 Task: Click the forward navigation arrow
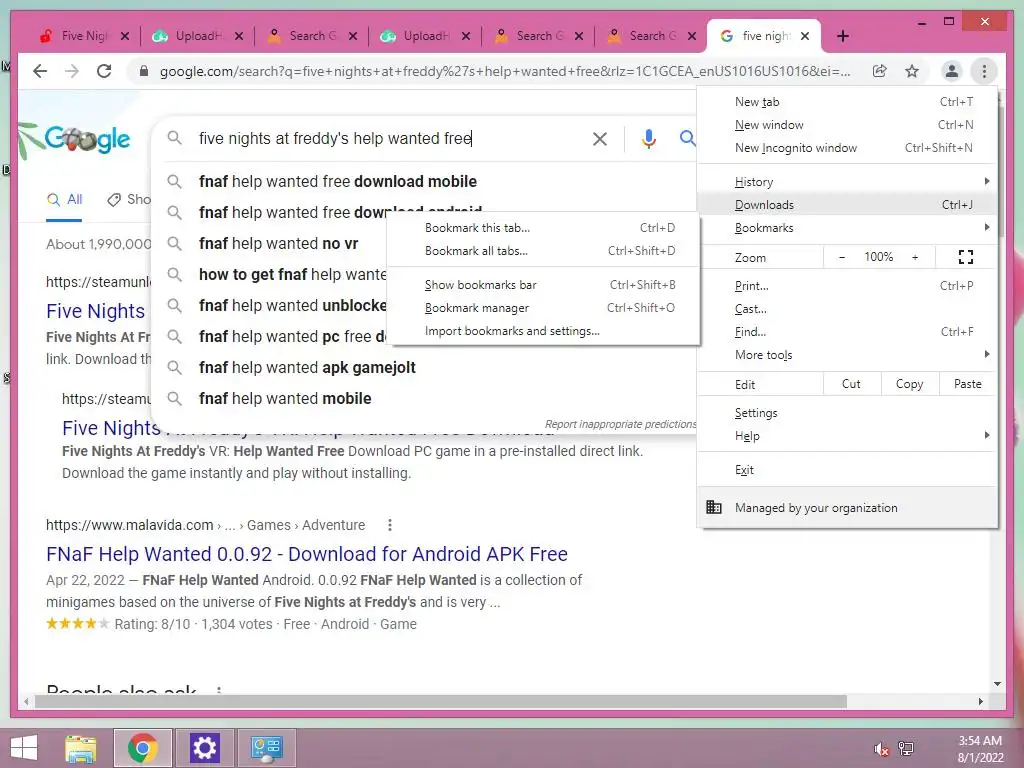[x=72, y=71]
